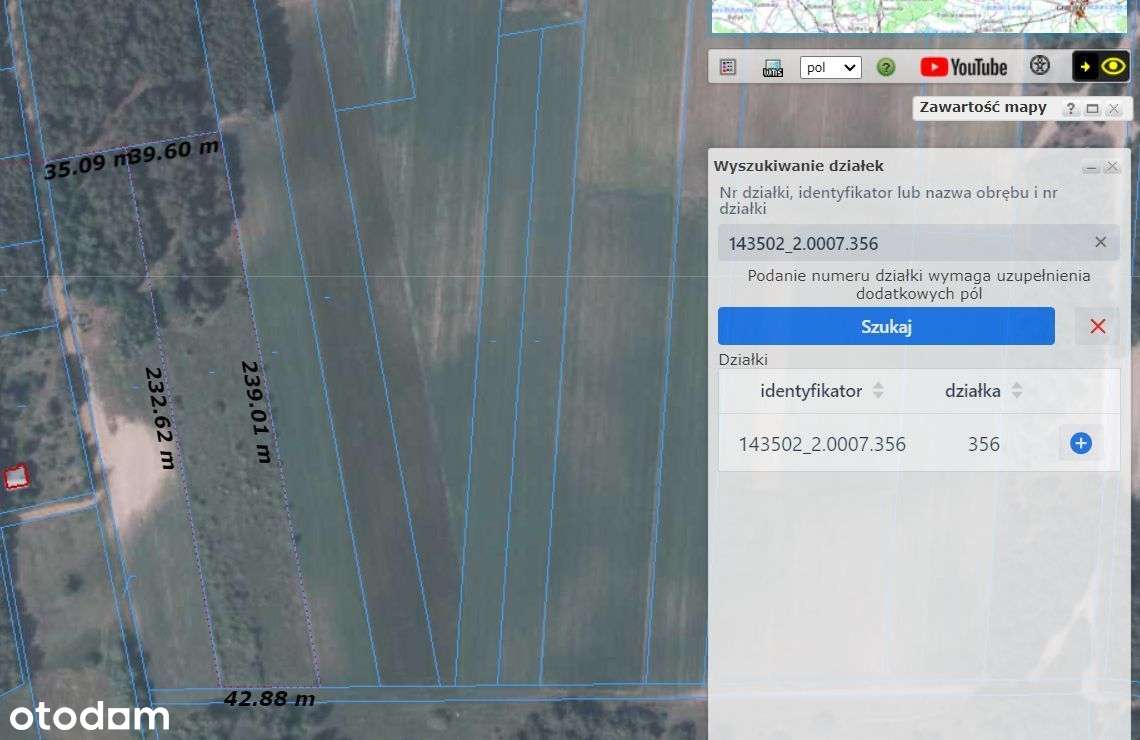Sort results by identyfikator column
Viewport: 1140px width, 740px height.
click(x=821, y=391)
